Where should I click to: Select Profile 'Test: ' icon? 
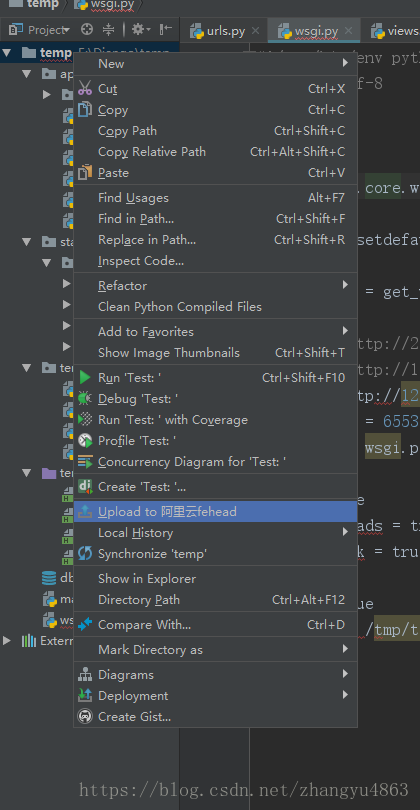tap(85, 441)
